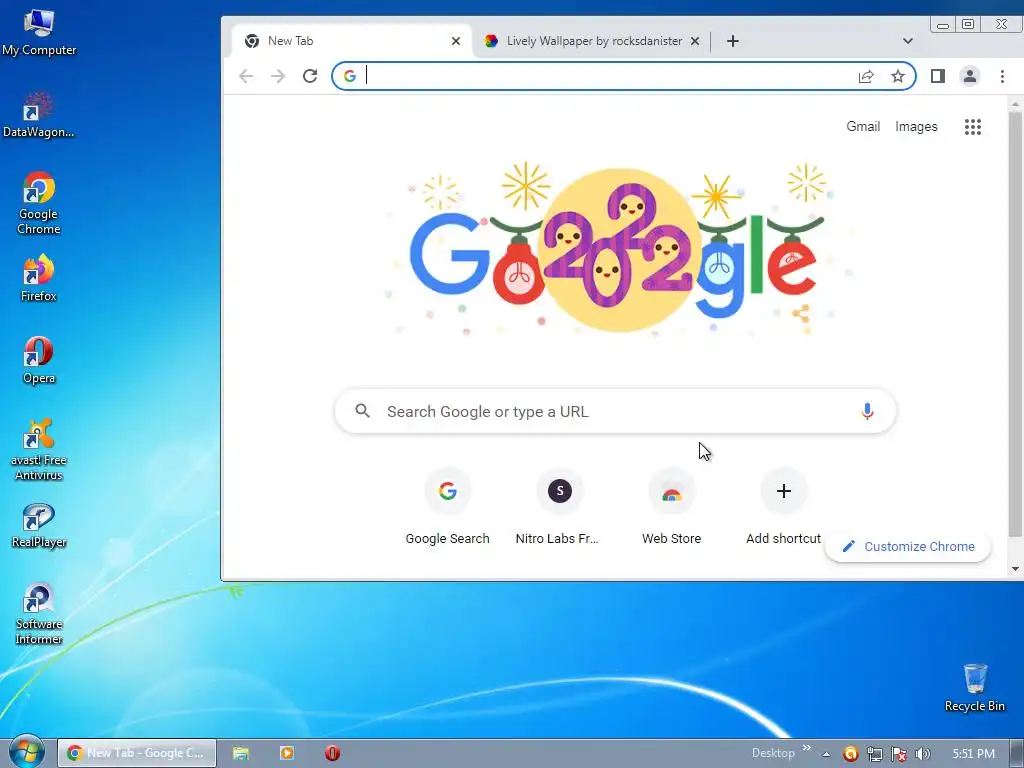Viewport: 1024px width, 768px height.
Task: Open file explorer from taskbar
Action: pos(241,753)
